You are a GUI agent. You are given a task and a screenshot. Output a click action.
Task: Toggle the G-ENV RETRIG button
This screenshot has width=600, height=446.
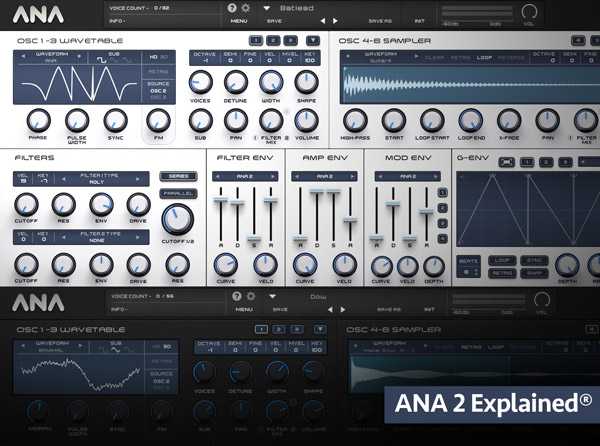point(502,273)
